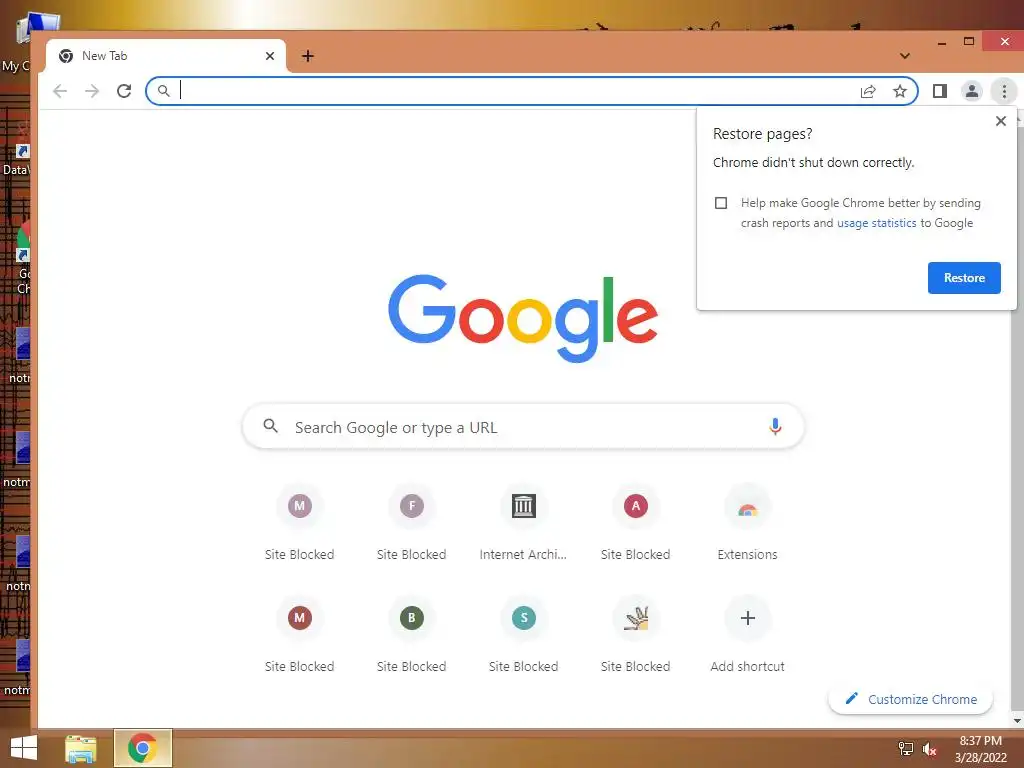Click the Google logo

pos(522,318)
